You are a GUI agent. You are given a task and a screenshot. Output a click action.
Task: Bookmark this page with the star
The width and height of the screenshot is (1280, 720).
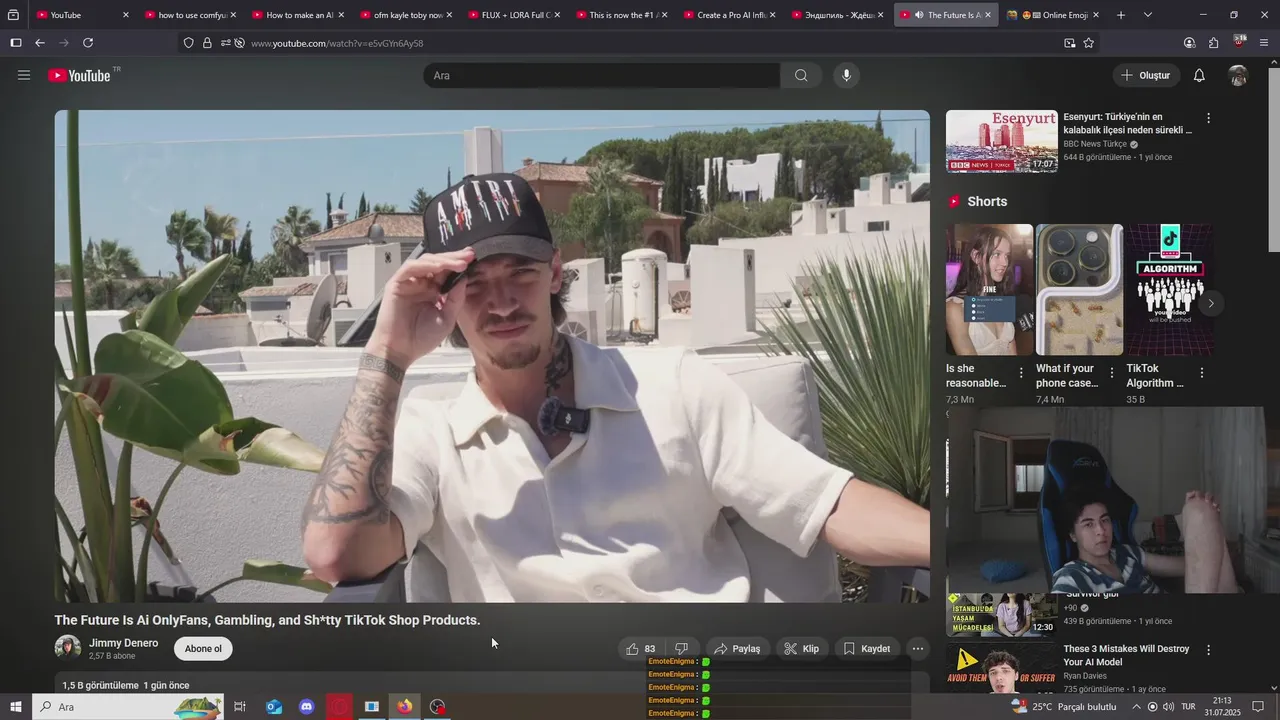pos(1089,43)
